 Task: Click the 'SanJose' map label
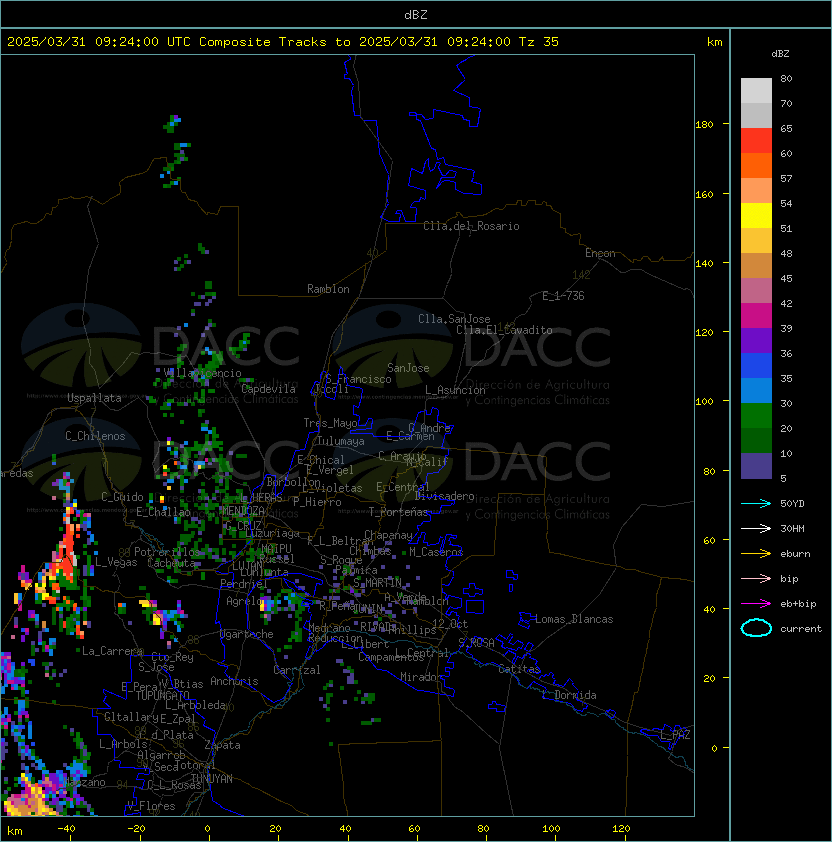coord(408,368)
